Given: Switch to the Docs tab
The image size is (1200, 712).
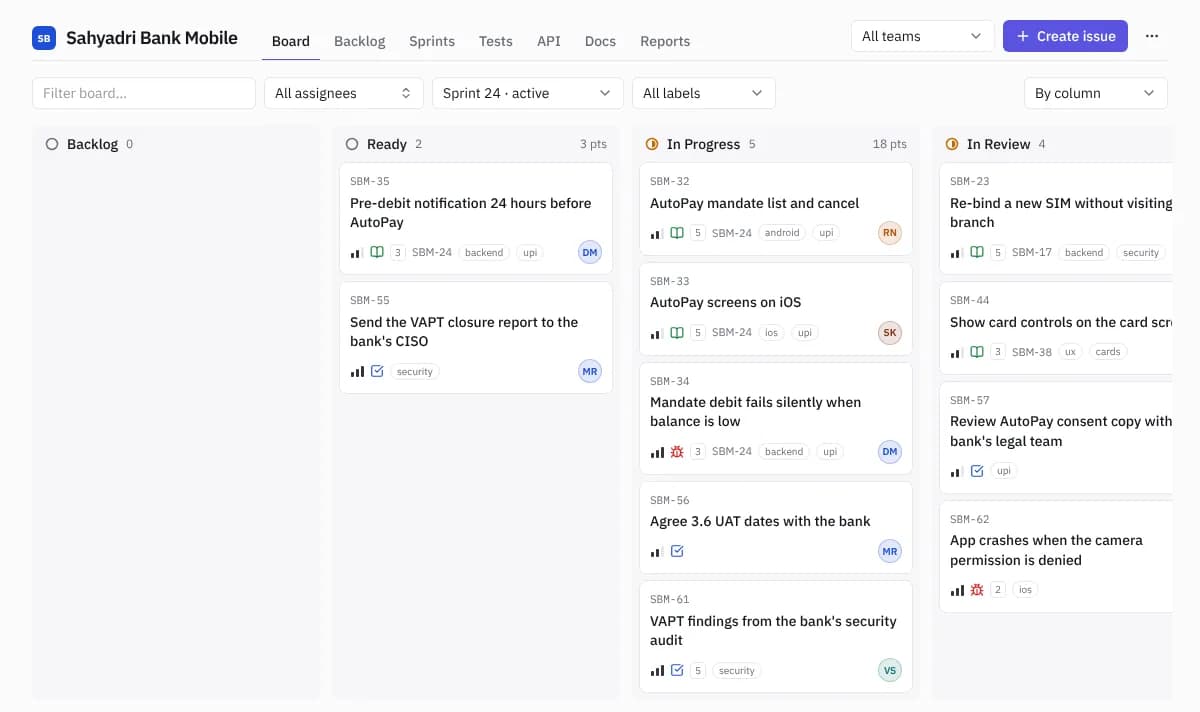Looking at the screenshot, I should 600,41.
